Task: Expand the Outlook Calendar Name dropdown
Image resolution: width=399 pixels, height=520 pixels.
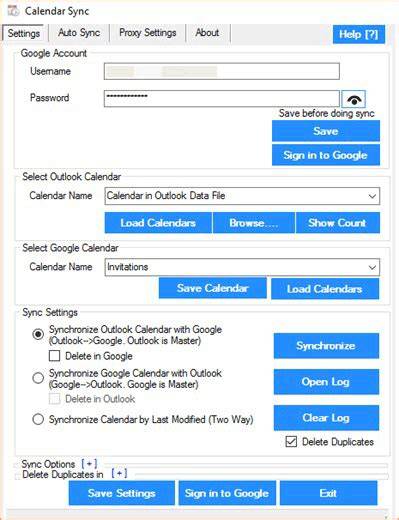Action: tap(242, 196)
